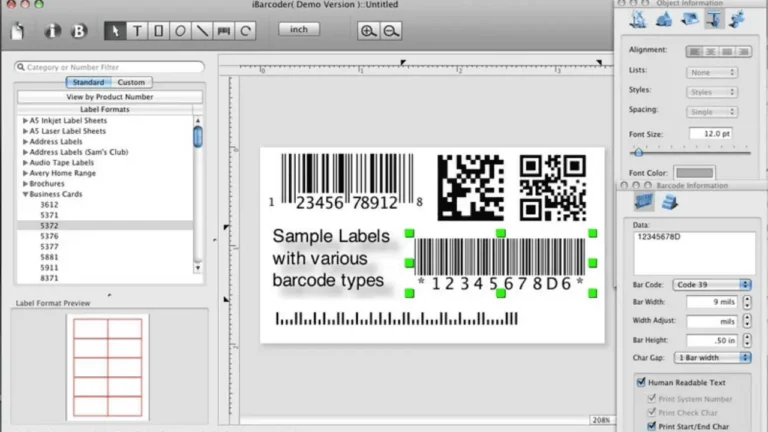
Task: Select the Text tool
Action: 137,31
